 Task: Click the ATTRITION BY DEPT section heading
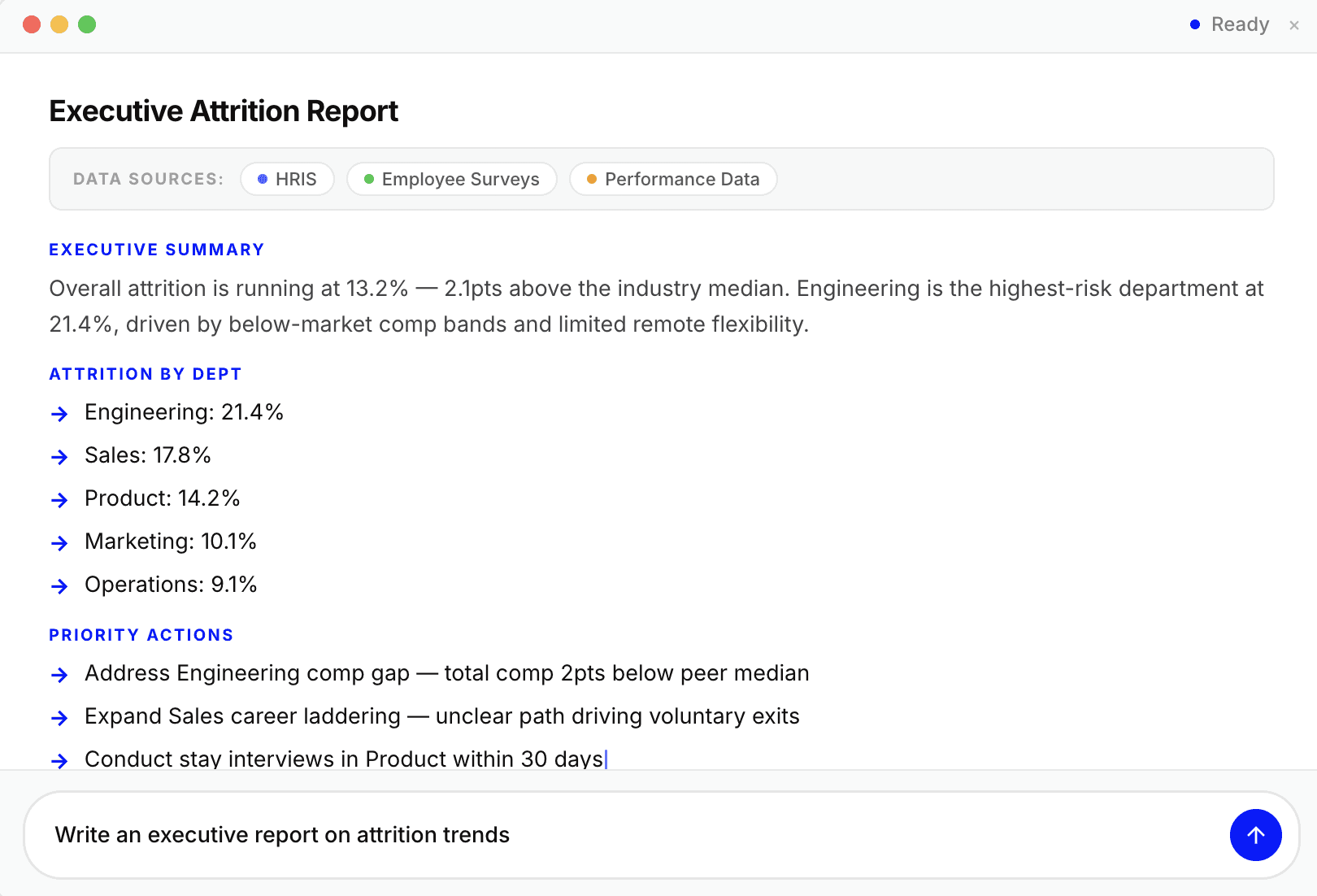(x=146, y=374)
